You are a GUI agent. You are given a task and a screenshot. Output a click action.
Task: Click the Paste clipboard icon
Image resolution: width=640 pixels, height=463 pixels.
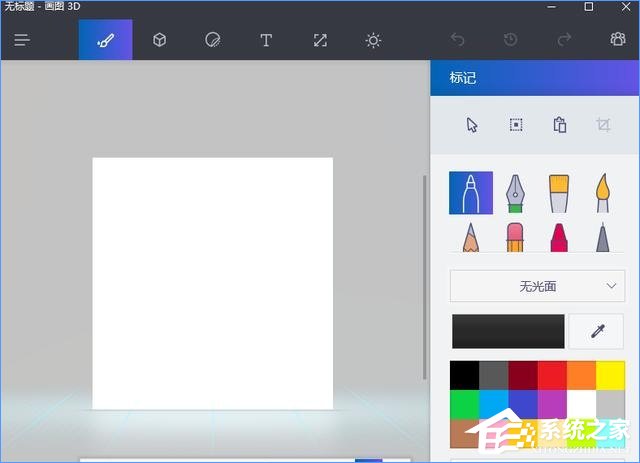point(560,125)
